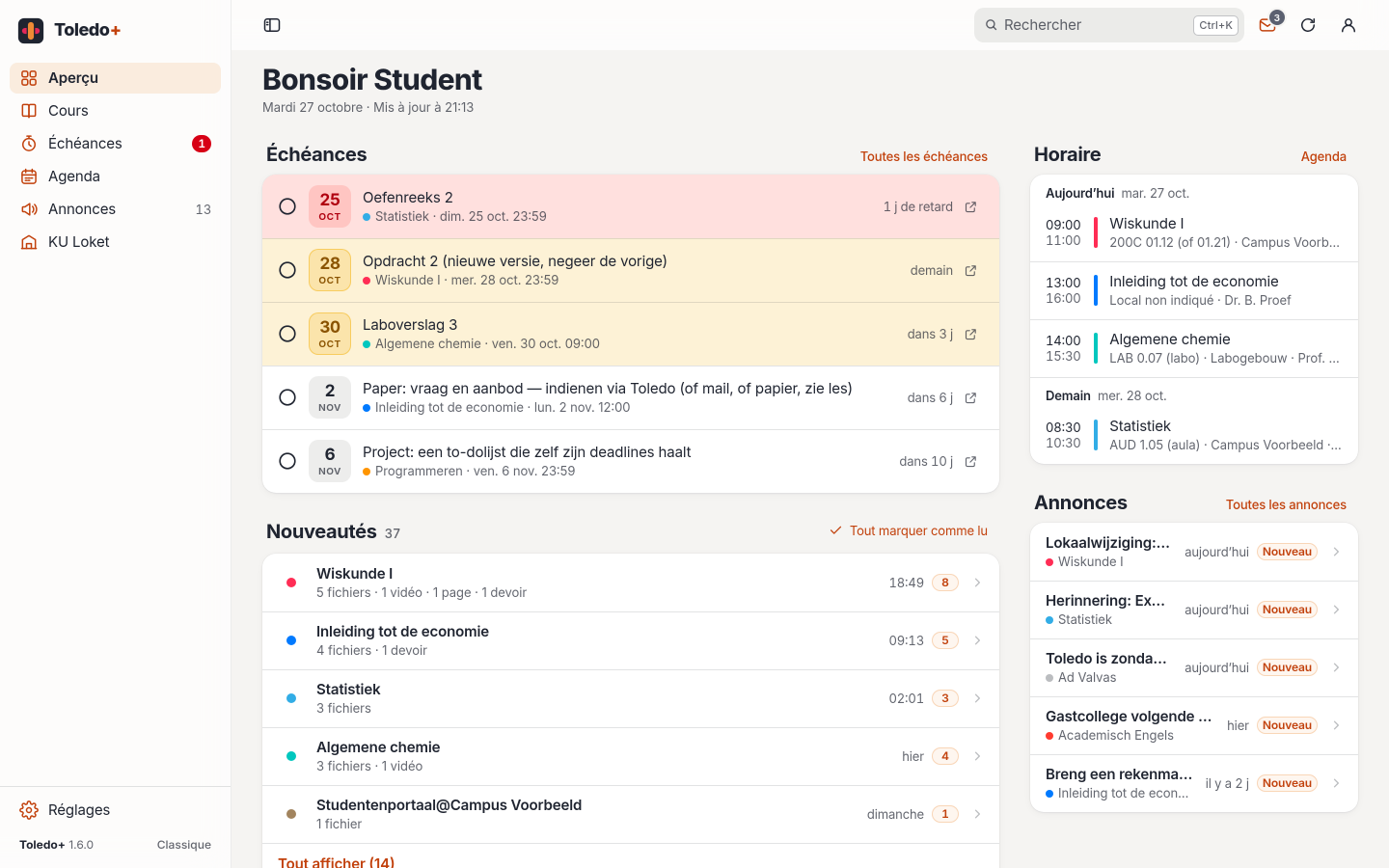The image size is (1389, 868).
Task: Check off Paper: vraag en aanbod
Action: click(287, 397)
